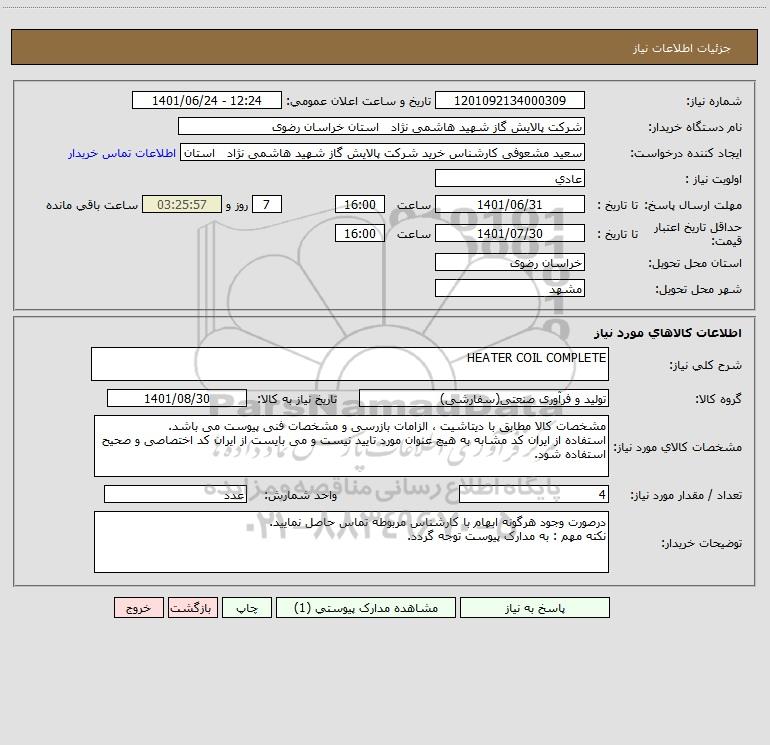Click the label توضیحات خریدار

coord(701,543)
